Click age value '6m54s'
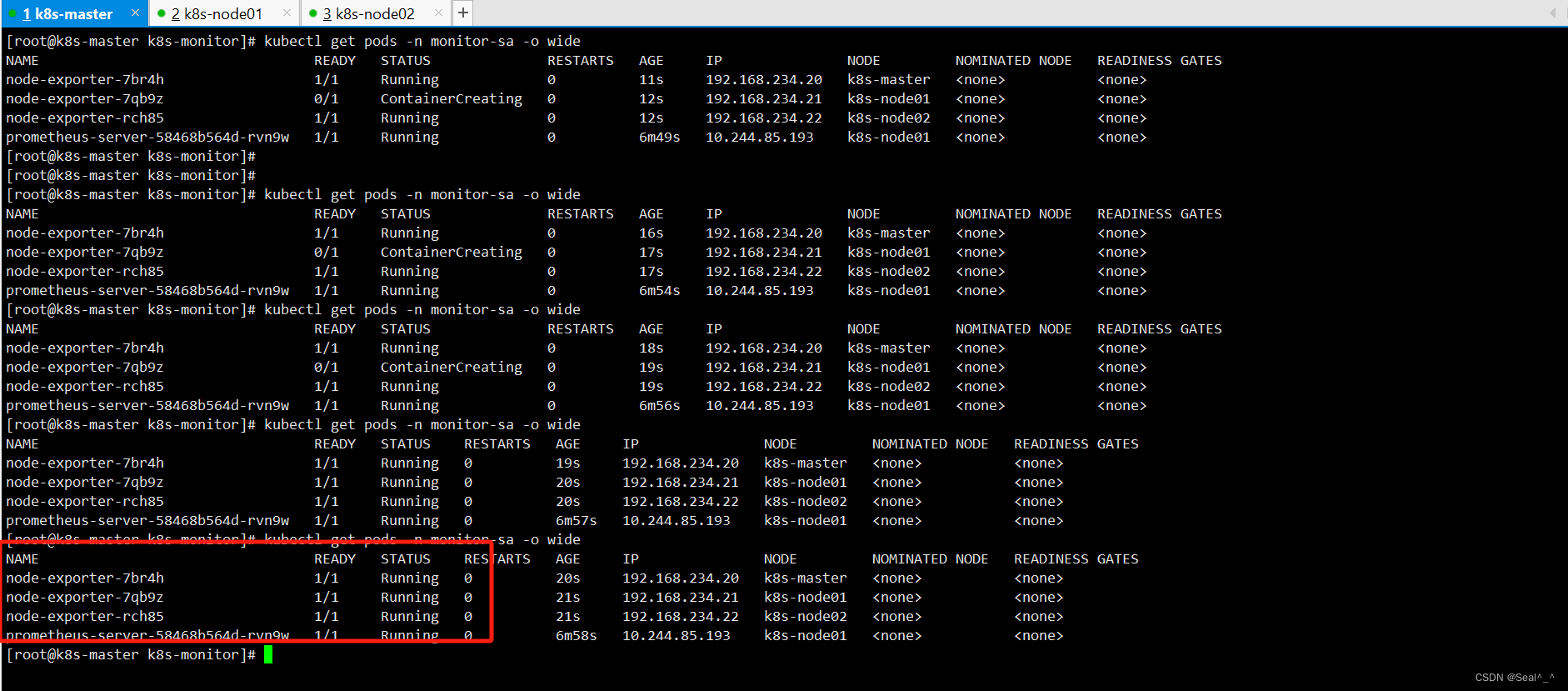 [660, 290]
